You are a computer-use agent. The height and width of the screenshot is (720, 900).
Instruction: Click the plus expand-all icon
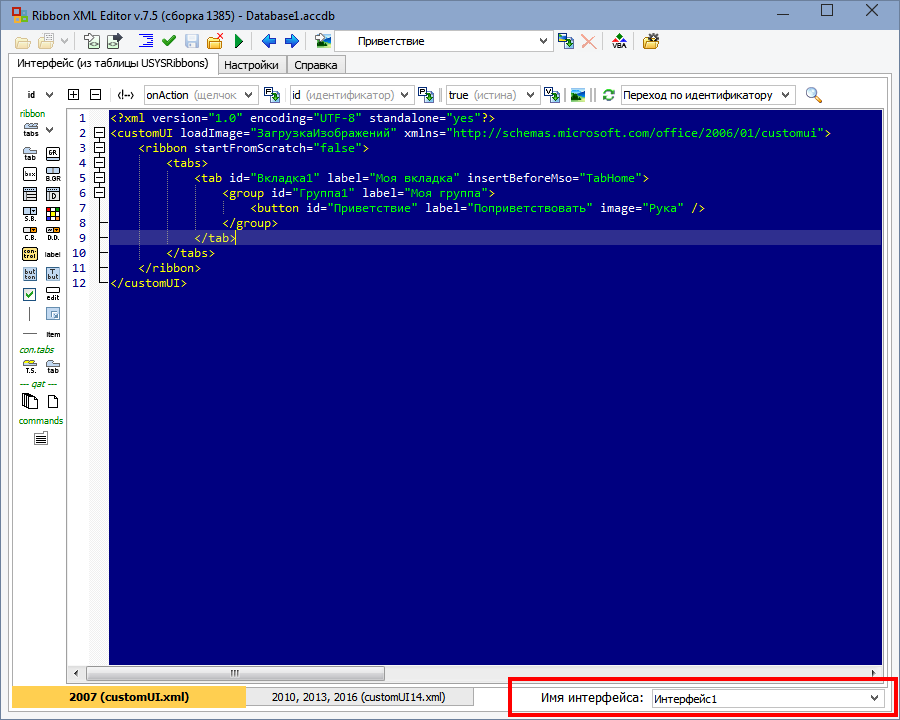point(73,95)
